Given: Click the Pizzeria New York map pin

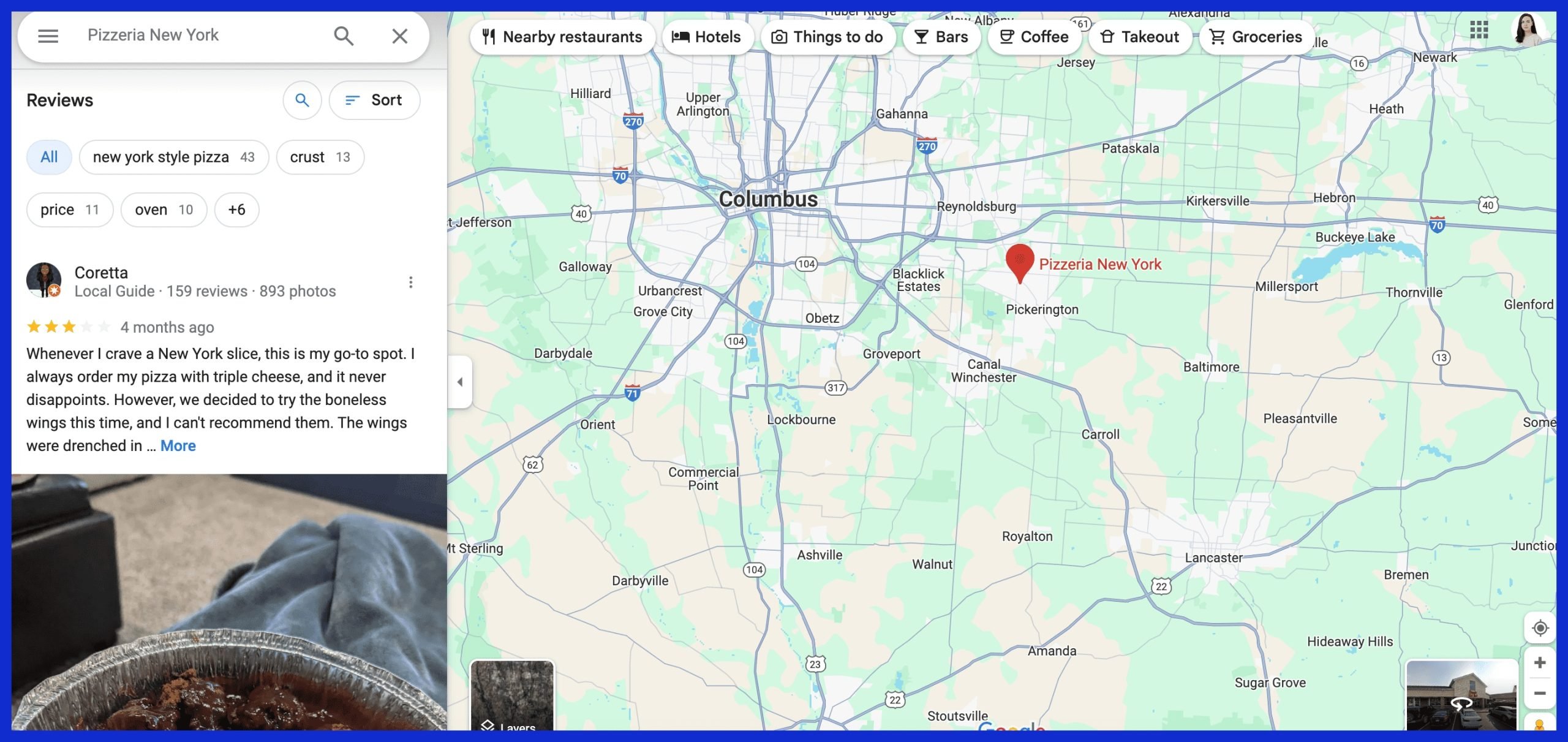Looking at the screenshot, I should pyautogui.click(x=1020, y=261).
